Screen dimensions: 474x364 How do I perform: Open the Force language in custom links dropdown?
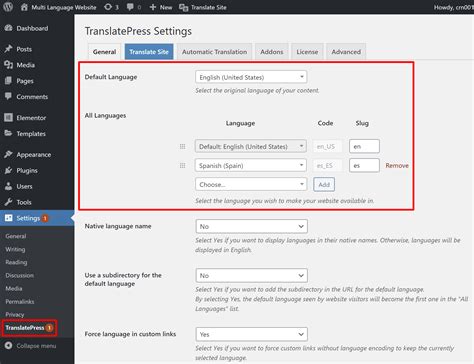pyautogui.click(x=252, y=334)
